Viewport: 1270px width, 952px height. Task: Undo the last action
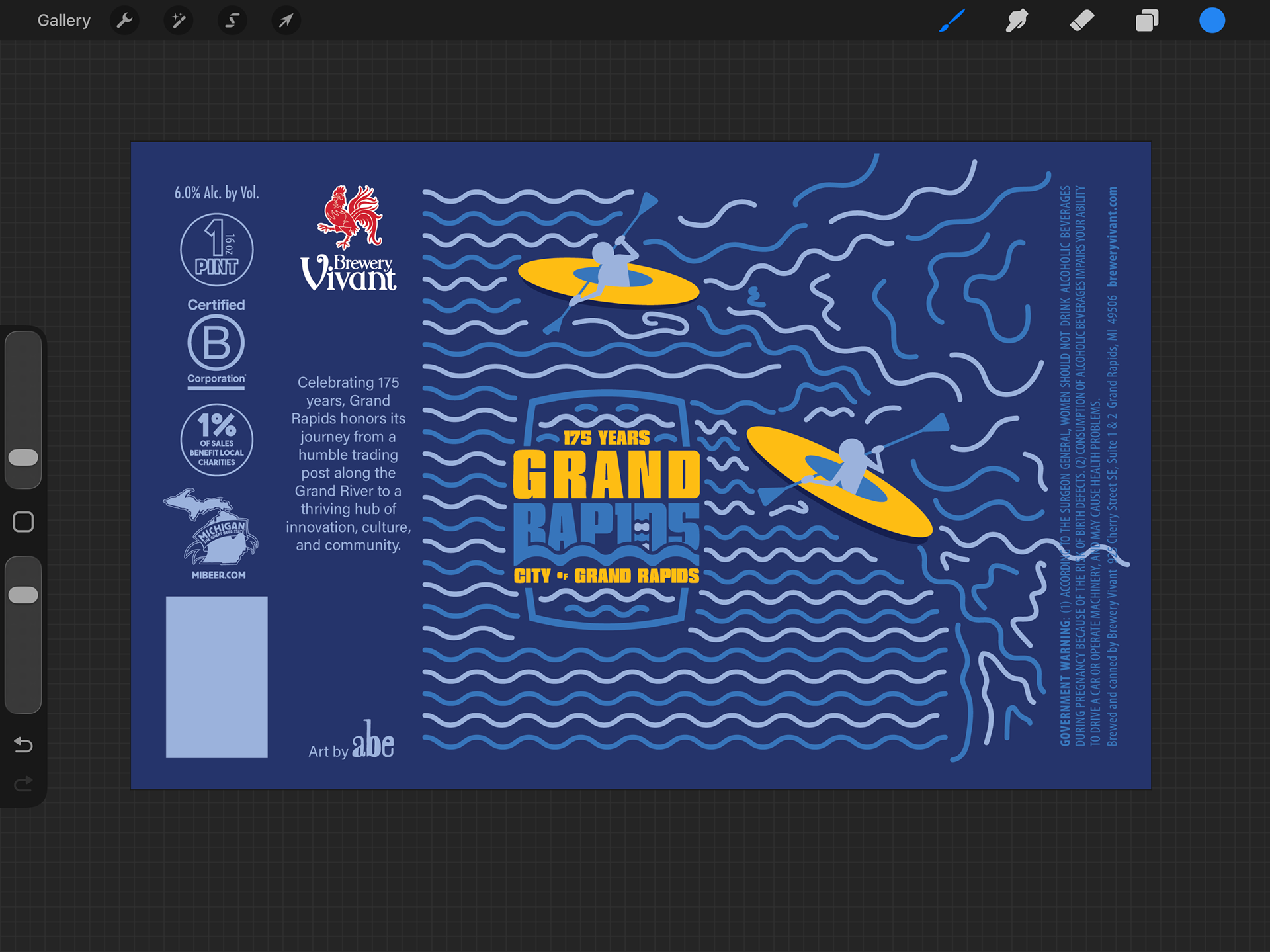23,745
